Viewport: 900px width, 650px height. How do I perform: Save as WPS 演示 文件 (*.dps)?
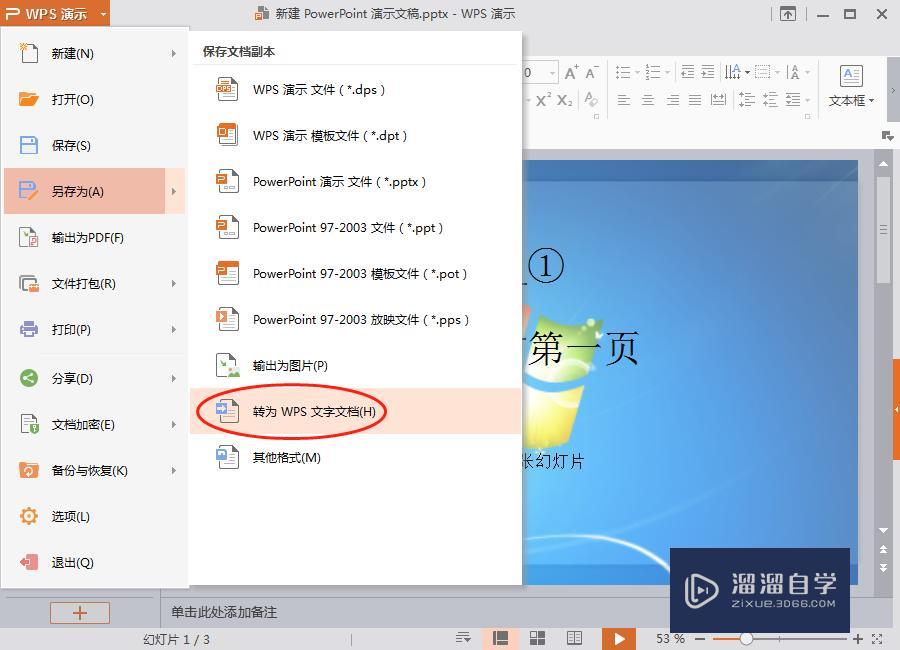tap(356, 90)
